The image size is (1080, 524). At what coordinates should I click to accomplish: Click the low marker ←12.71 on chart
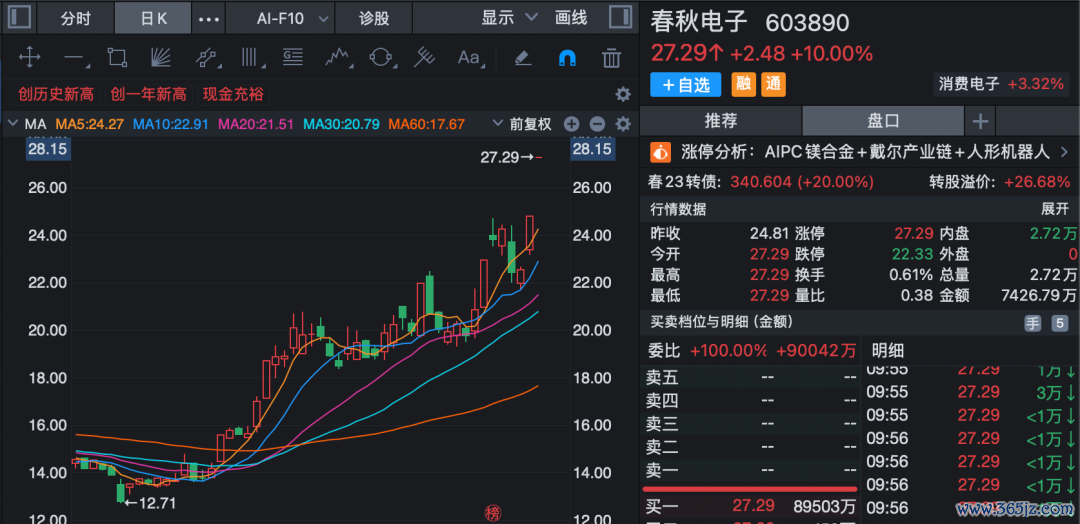coord(150,503)
